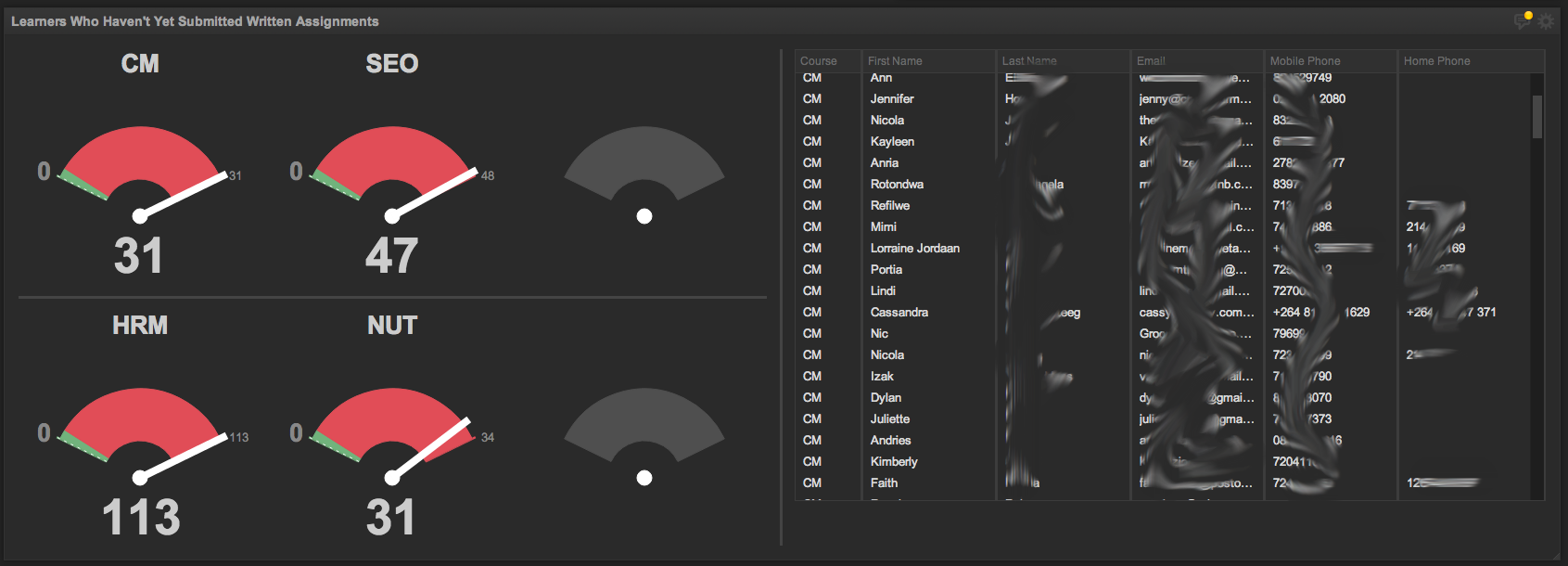Click the empty grey gauge beside SEO

[644, 174]
